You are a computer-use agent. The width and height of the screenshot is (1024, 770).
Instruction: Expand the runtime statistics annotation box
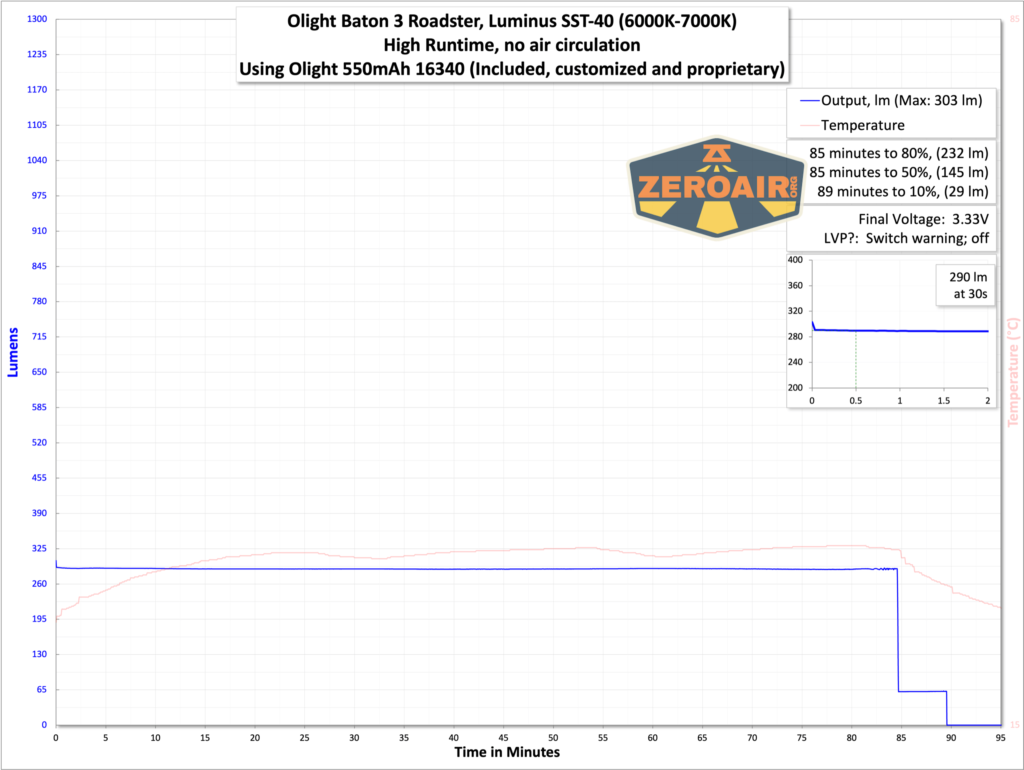(898, 172)
